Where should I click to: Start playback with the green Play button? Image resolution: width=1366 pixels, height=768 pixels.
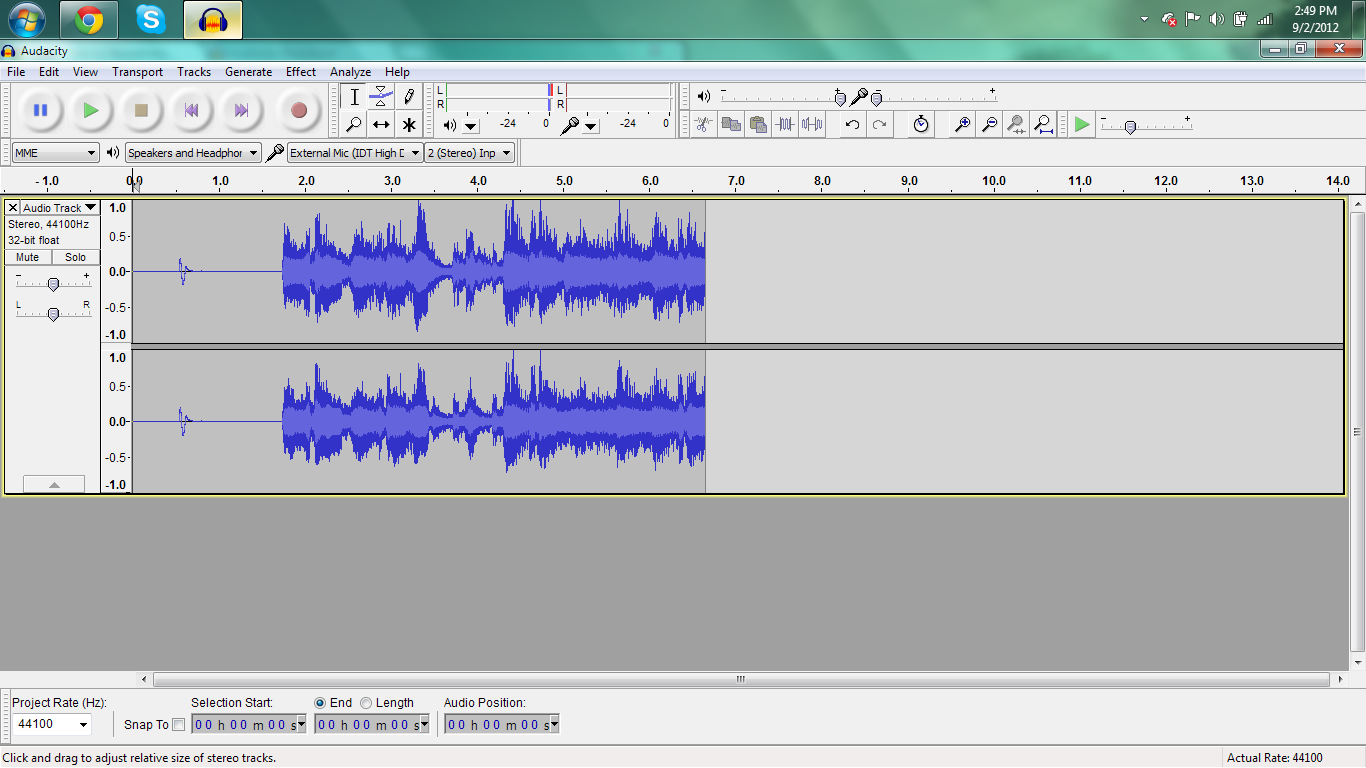tap(91, 110)
